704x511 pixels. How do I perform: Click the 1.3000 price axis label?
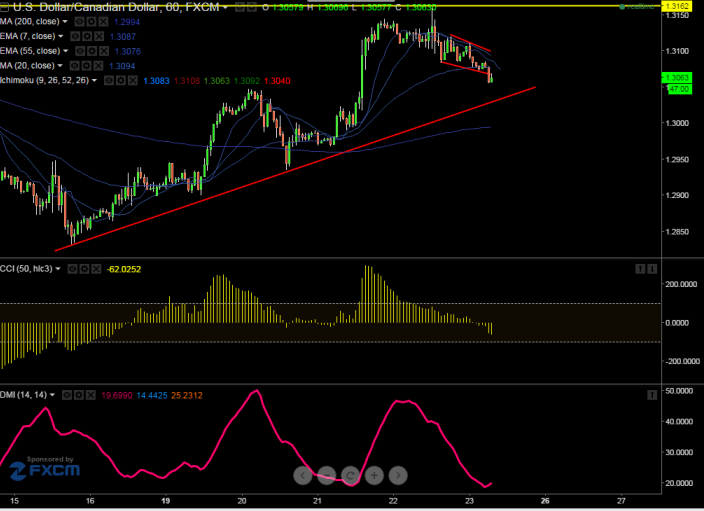677,123
